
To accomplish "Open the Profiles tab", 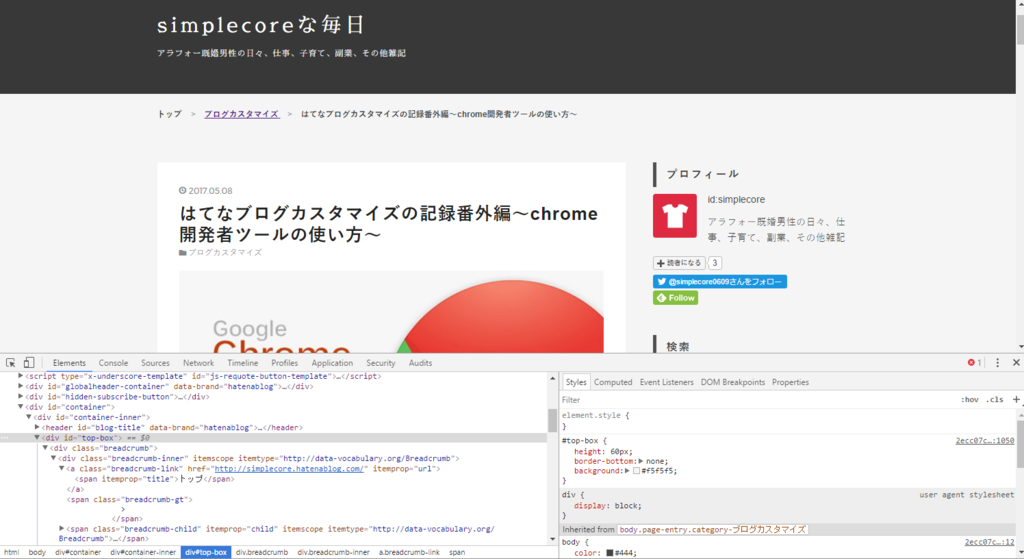I will (x=284, y=363).
